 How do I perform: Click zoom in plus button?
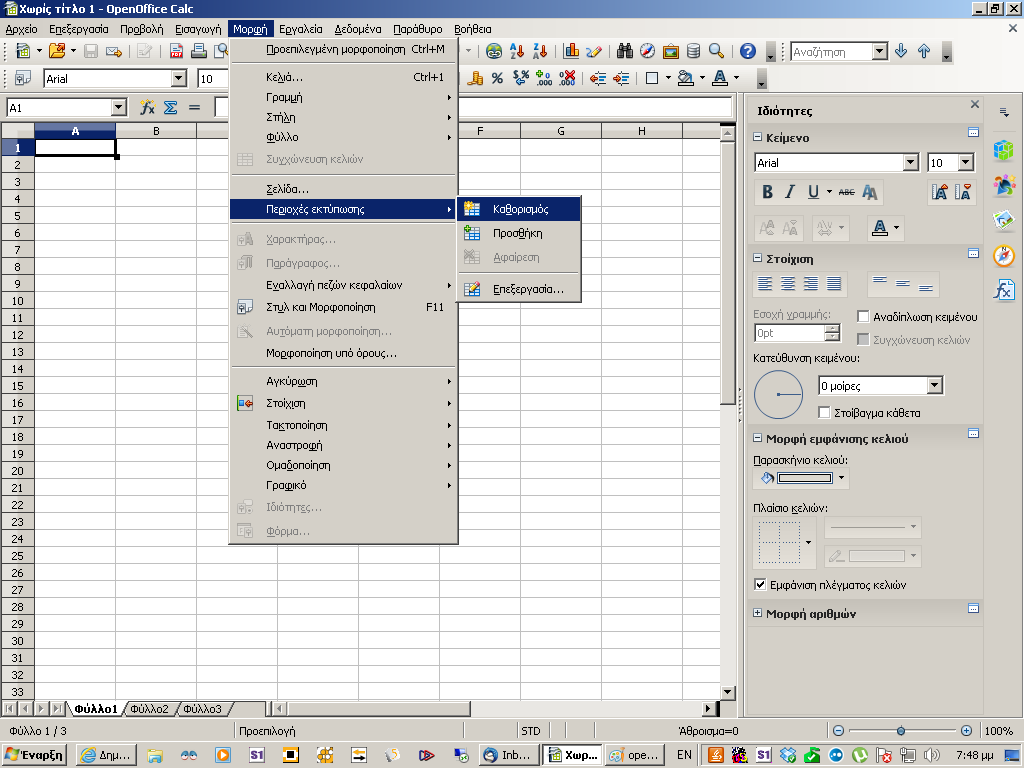(967, 731)
